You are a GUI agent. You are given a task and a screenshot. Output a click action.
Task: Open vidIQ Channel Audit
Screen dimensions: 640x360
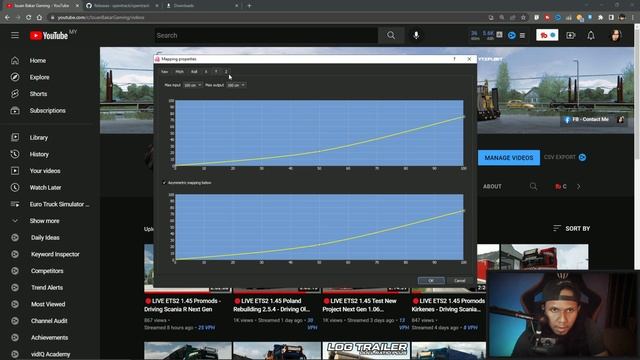pyautogui.click(x=50, y=321)
